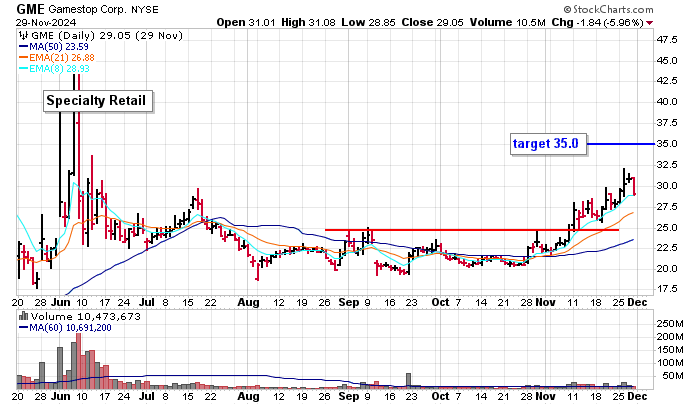Click the 29-Nov-2024 date label

(46, 22)
